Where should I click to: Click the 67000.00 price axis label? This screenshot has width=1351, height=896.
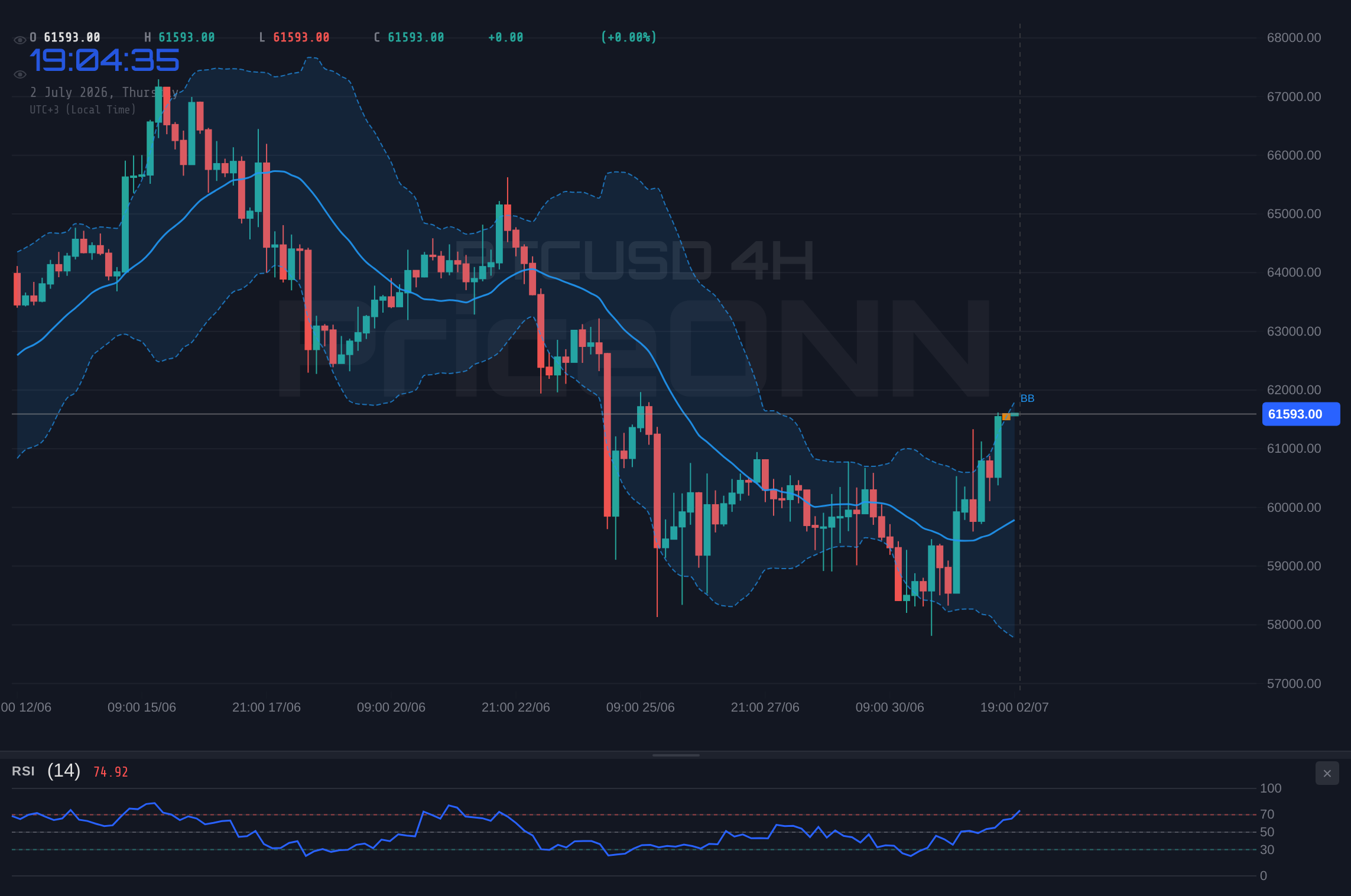[x=1294, y=97]
